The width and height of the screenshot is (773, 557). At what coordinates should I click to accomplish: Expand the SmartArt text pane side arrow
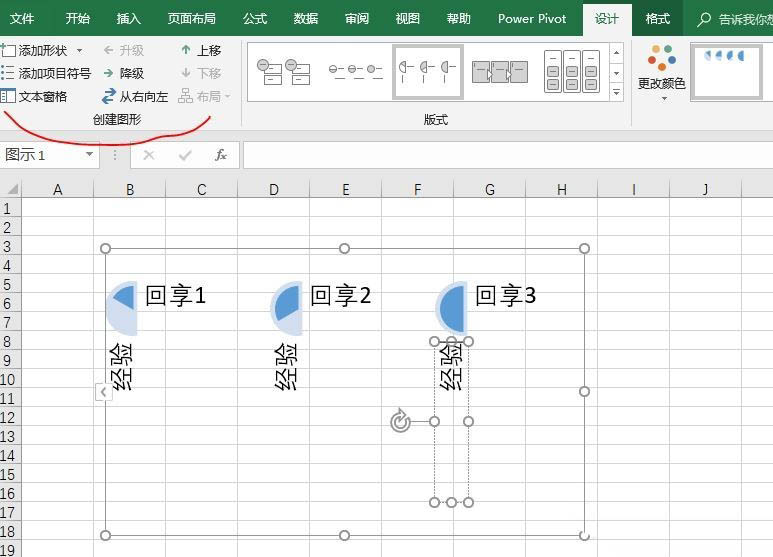pyautogui.click(x=104, y=392)
